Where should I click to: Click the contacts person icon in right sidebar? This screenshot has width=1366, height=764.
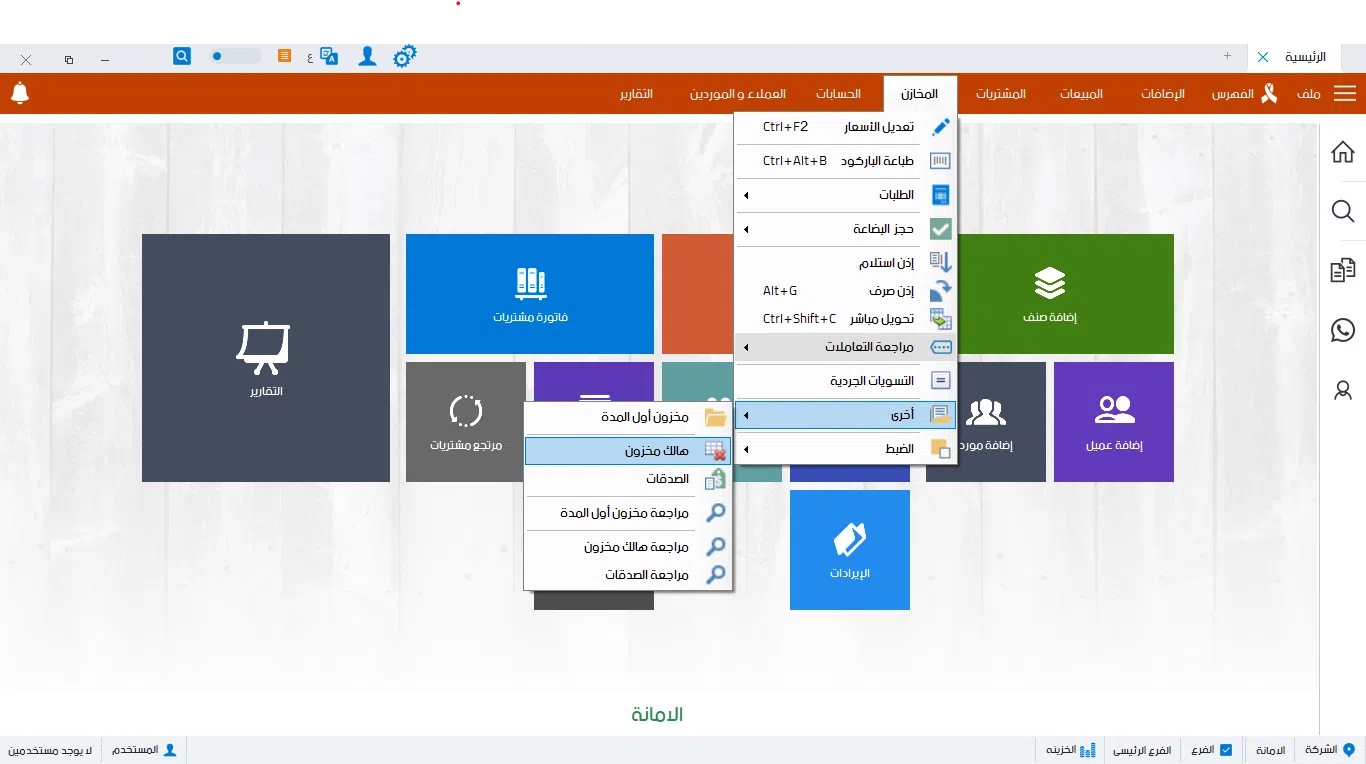(1342, 390)
